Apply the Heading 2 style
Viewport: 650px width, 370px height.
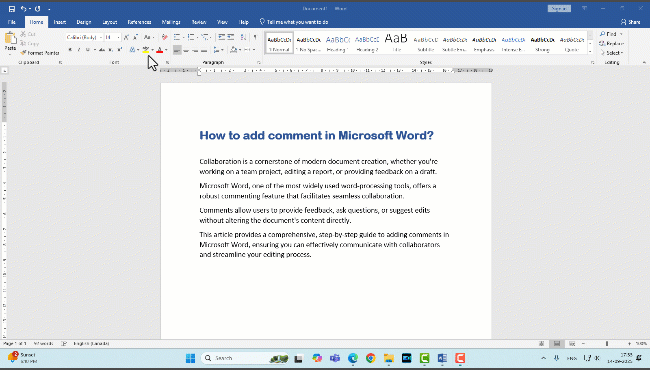[367, 42]
